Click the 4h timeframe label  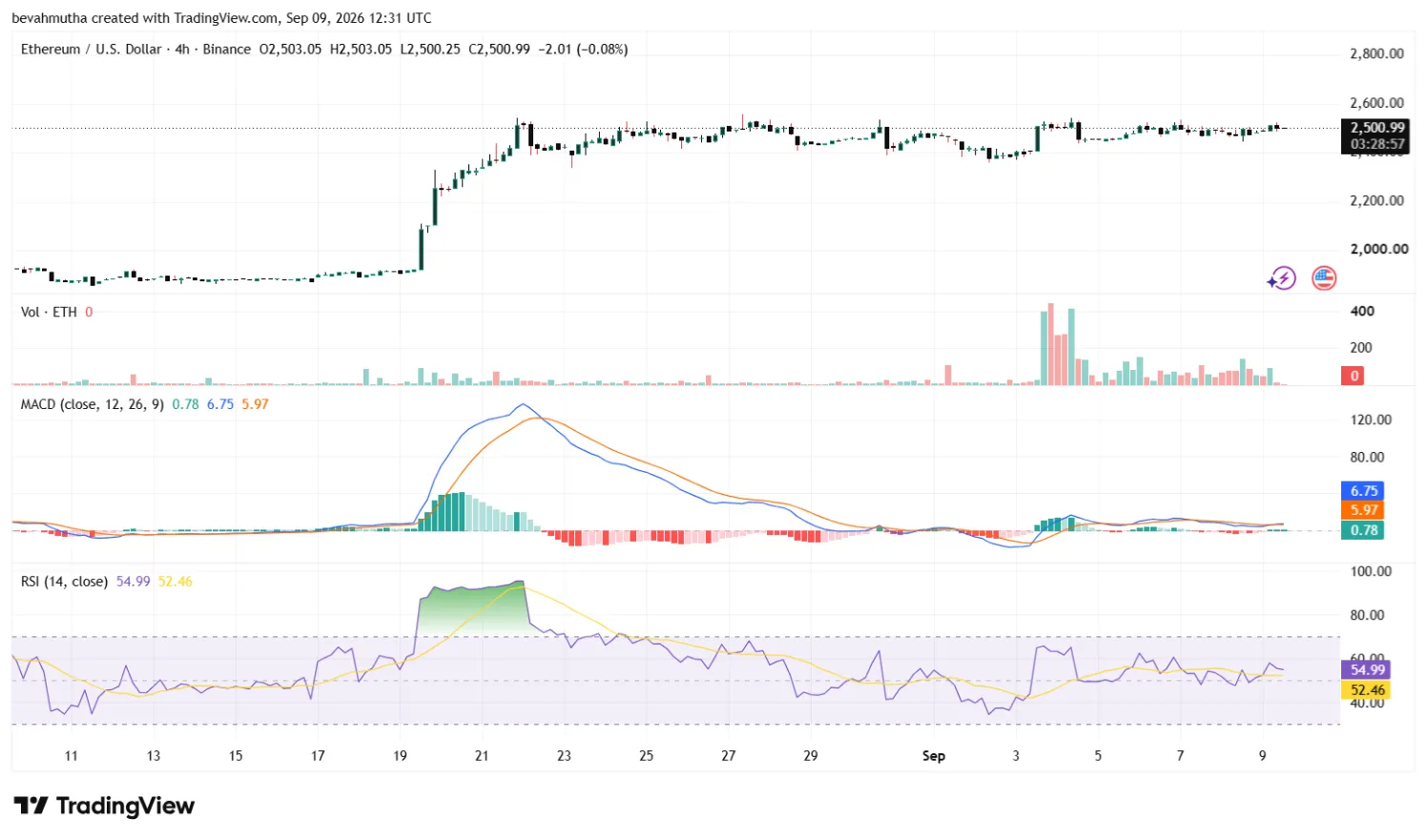(182, 49)
